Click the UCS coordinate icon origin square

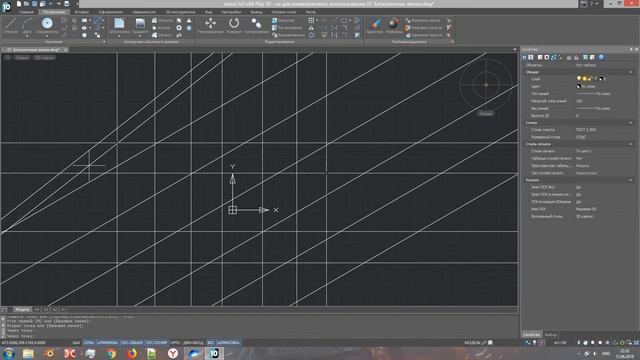(233, 210)
